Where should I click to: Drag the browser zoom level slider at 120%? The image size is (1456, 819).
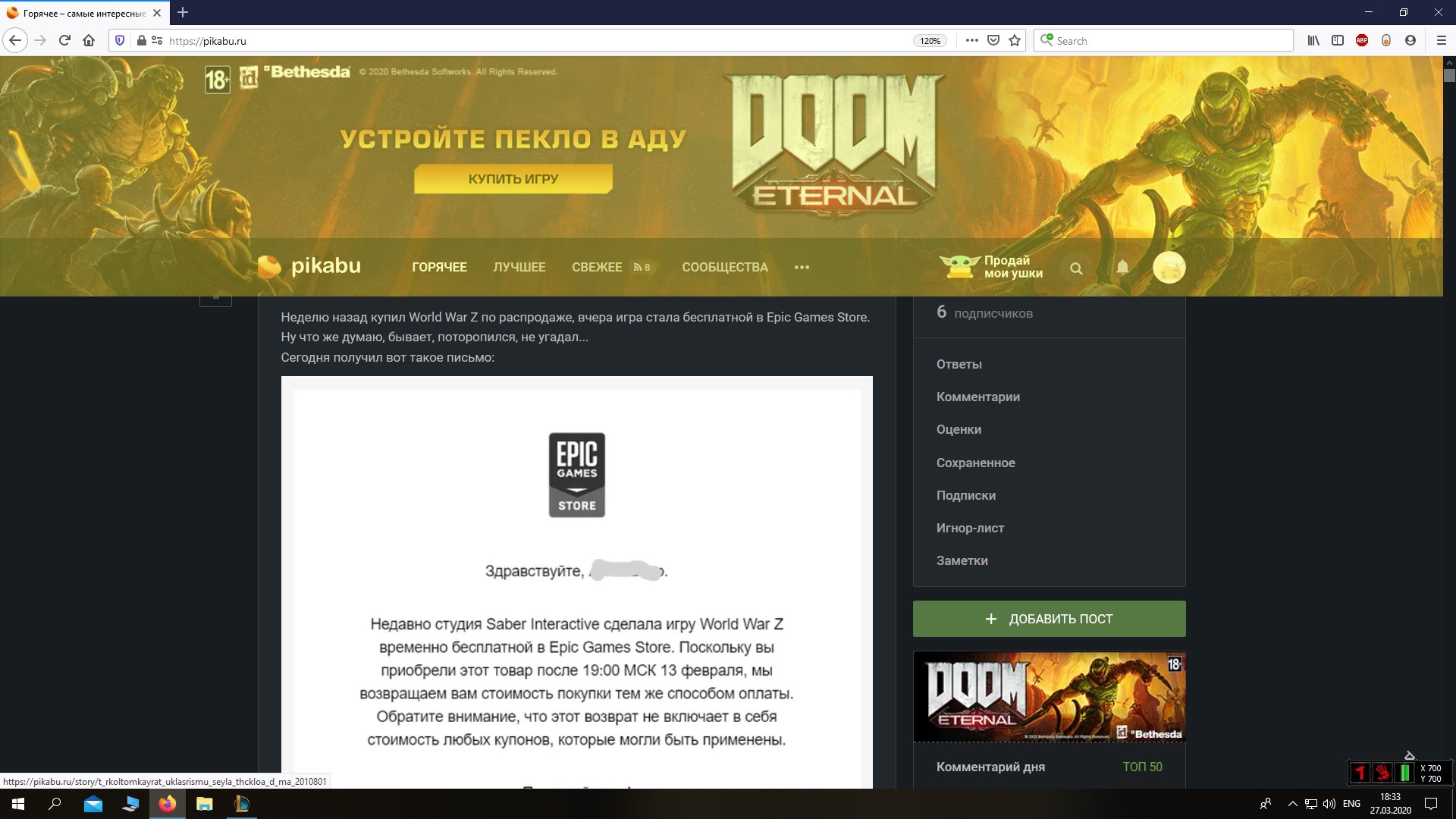click(x=928, y=40)
